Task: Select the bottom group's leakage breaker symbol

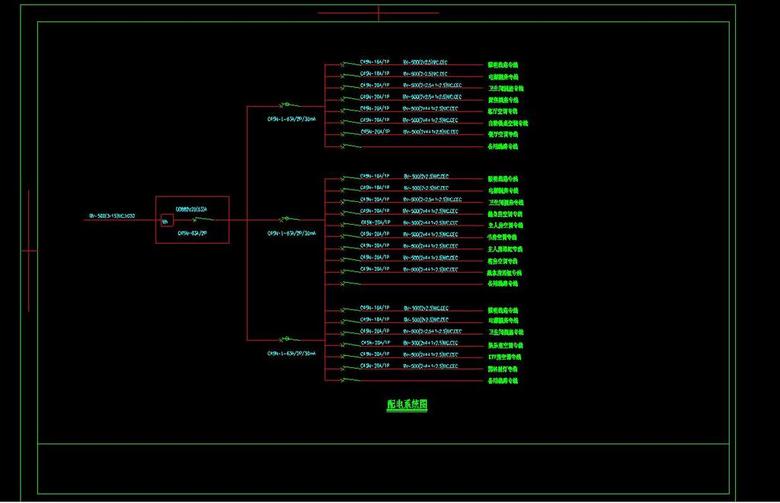Action: pos(286,340)
